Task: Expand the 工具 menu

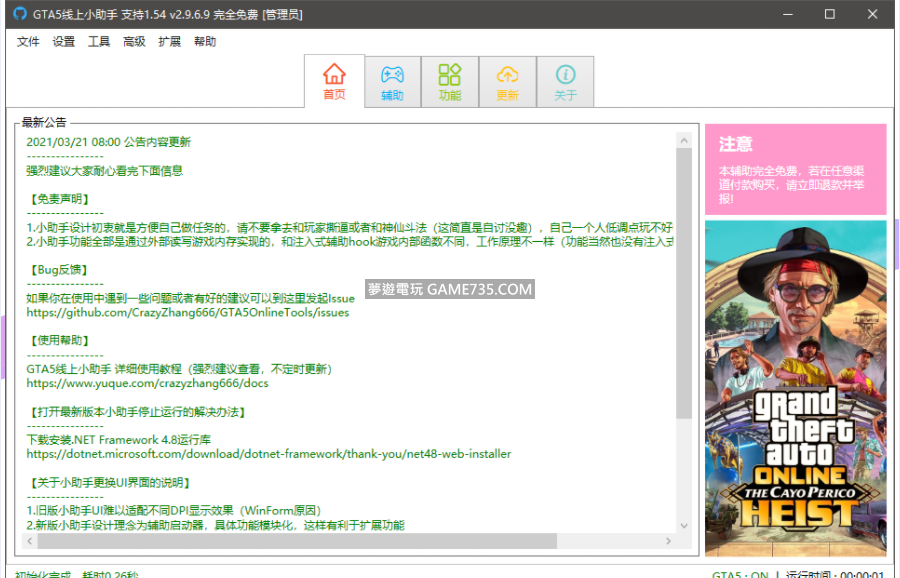Action: (99, 42)
